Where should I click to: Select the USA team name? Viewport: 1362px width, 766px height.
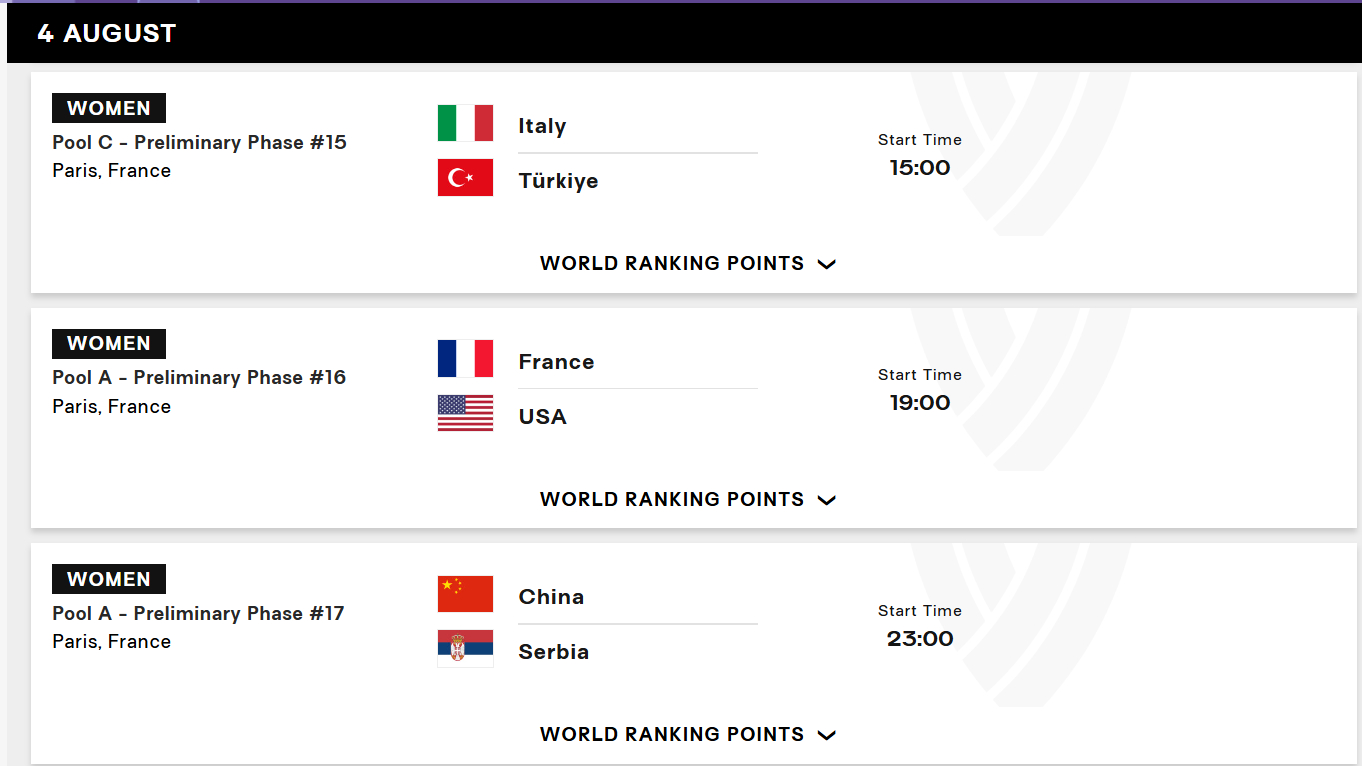[x=542, y=417]
